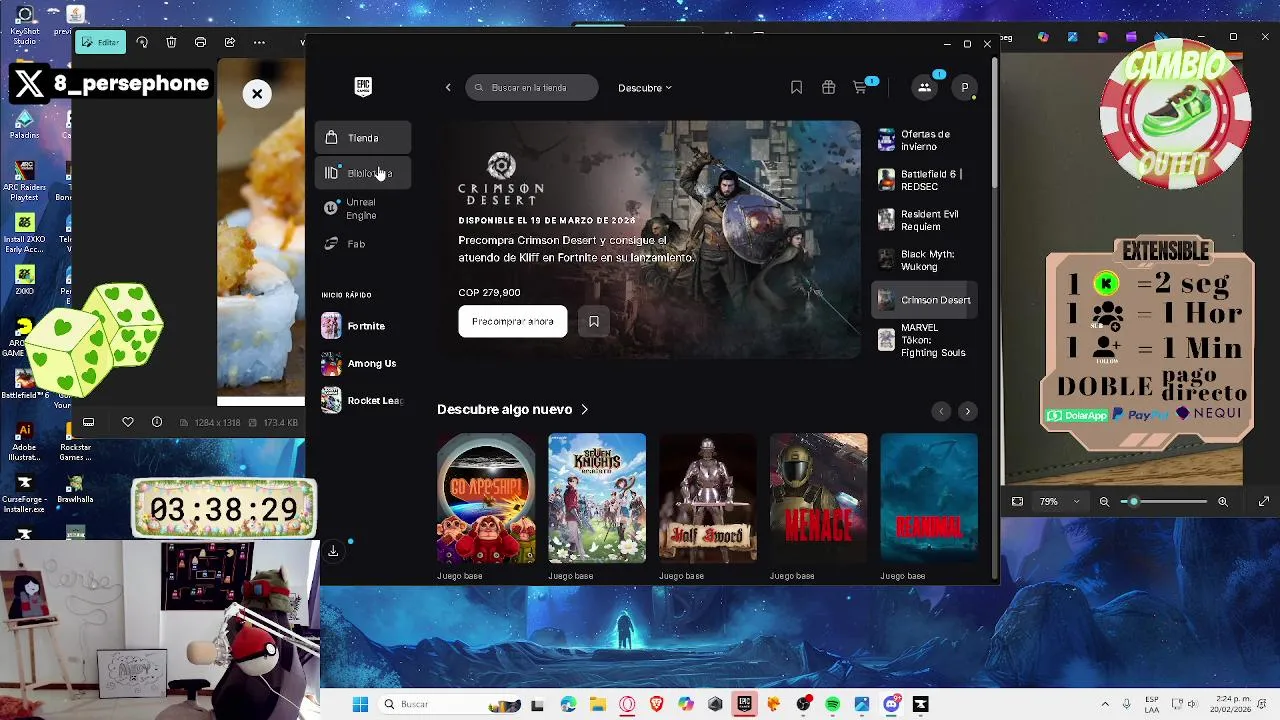
Task: Open Fab in the sidebar
Action: (x=363, y=244)
